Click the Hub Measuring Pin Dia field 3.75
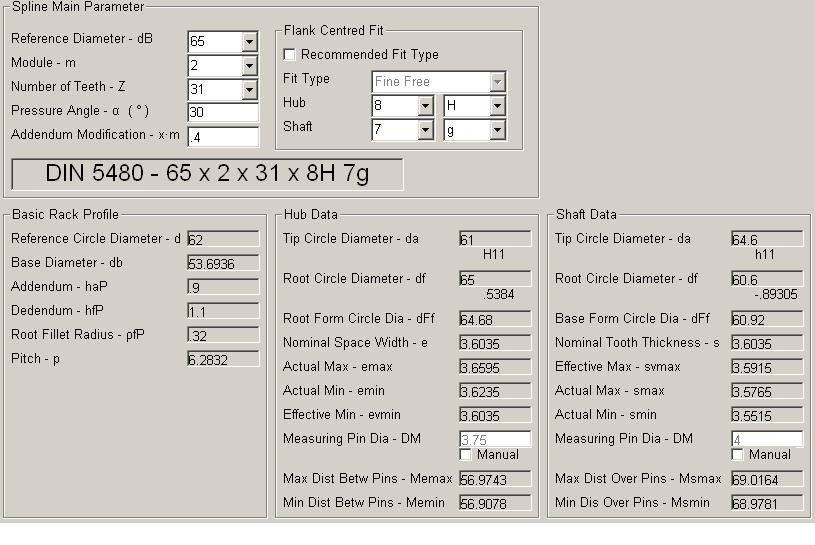Image resolution: width=815 pixels, height=545 pixels. [495, 439]
